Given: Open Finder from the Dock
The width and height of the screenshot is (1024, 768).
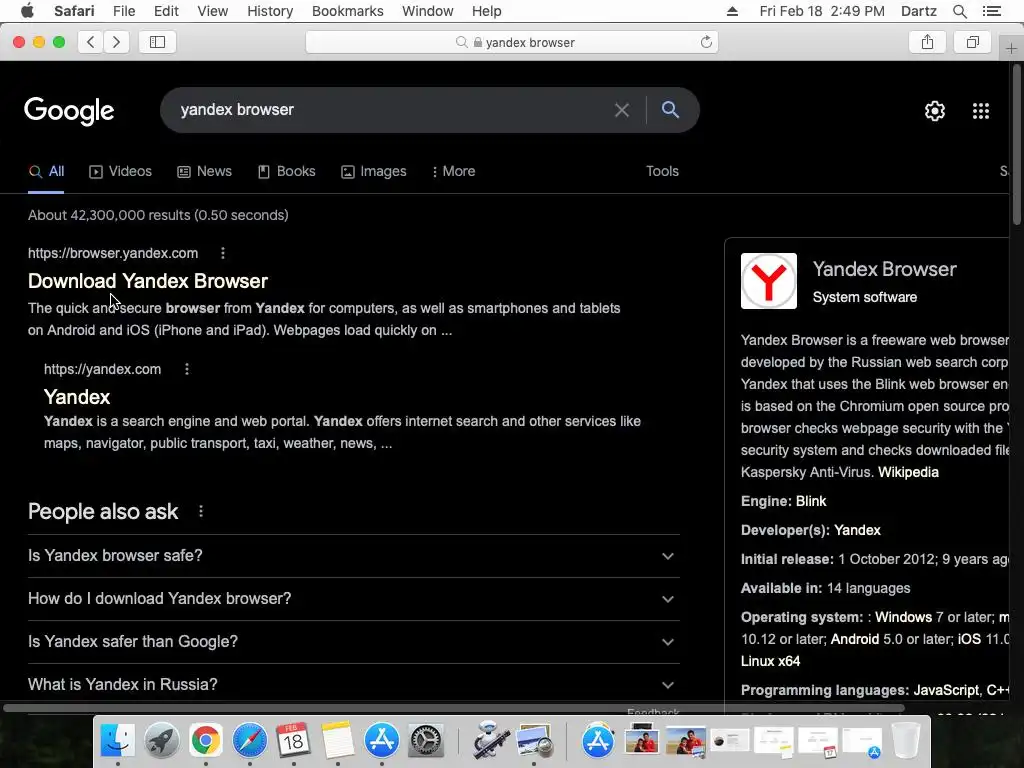Looking at the screenshot, I should [118, 741].
